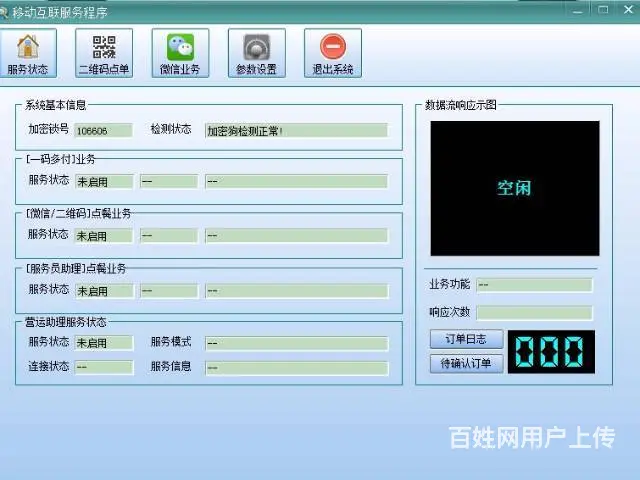The image size is (640, 480).
Task: Click the 加密锁号 field showing 106606
Action: [x=104, y=131]
